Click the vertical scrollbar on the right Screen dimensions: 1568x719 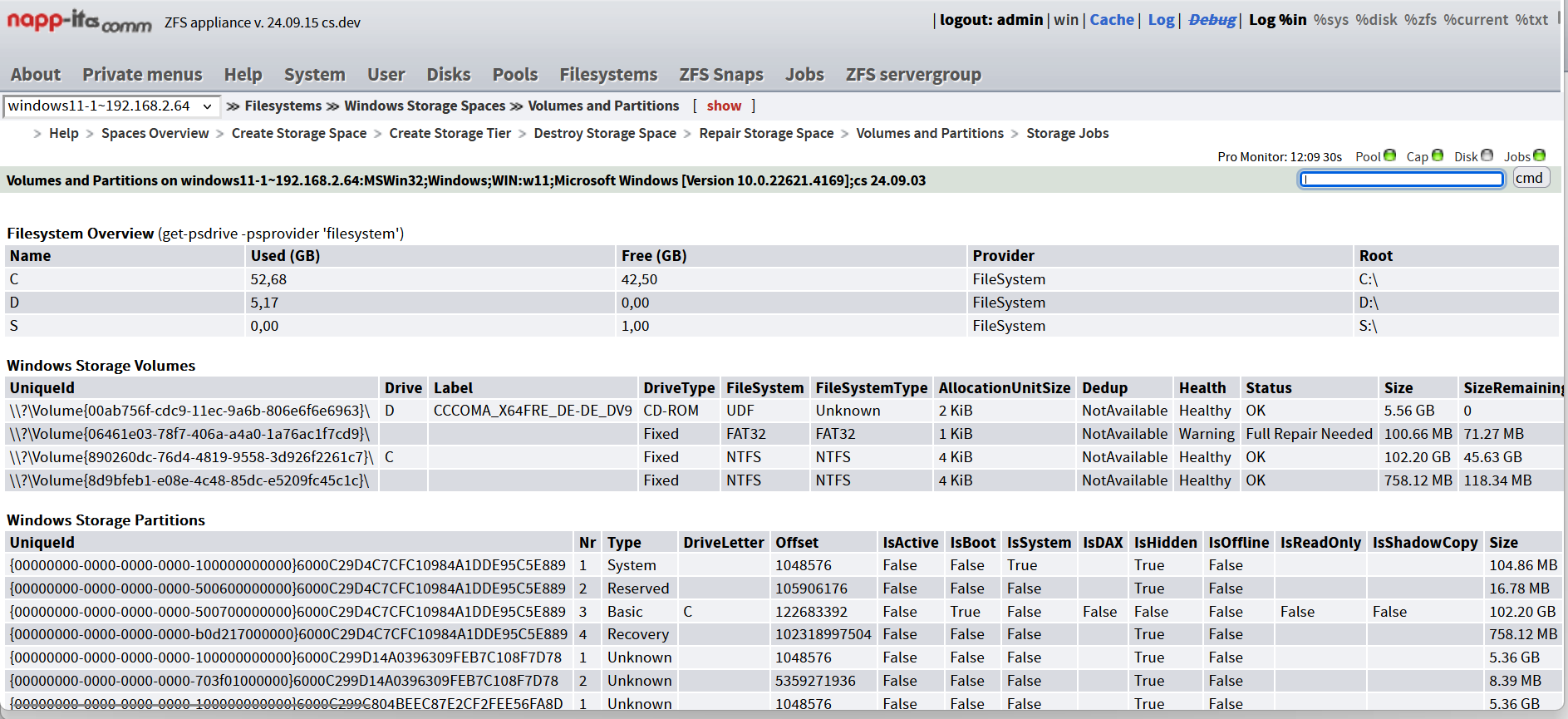tap(1564, 332)
